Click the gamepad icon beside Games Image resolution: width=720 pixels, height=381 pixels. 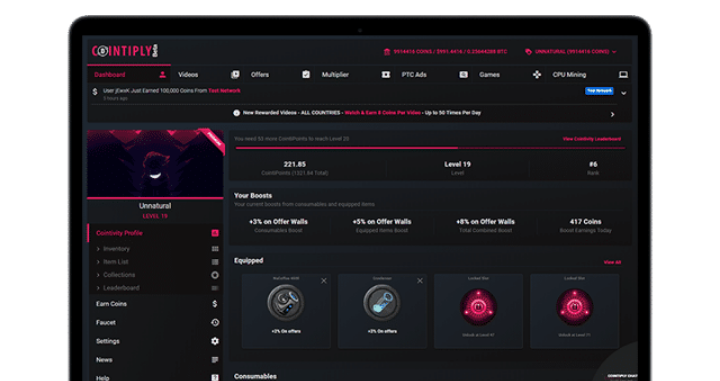pyautogui.click(x=537, y=74)
